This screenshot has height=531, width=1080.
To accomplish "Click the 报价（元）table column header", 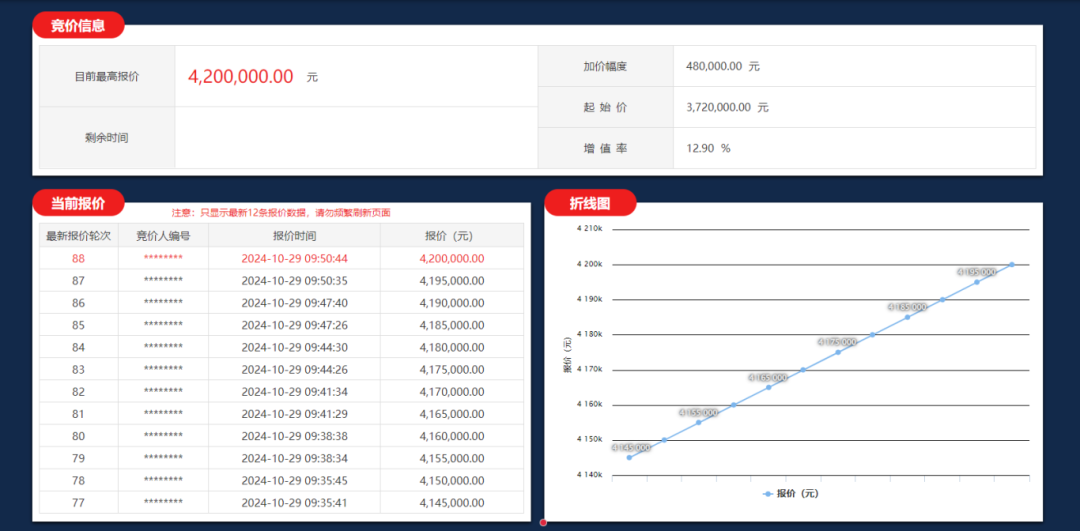I will pos(452,236).
